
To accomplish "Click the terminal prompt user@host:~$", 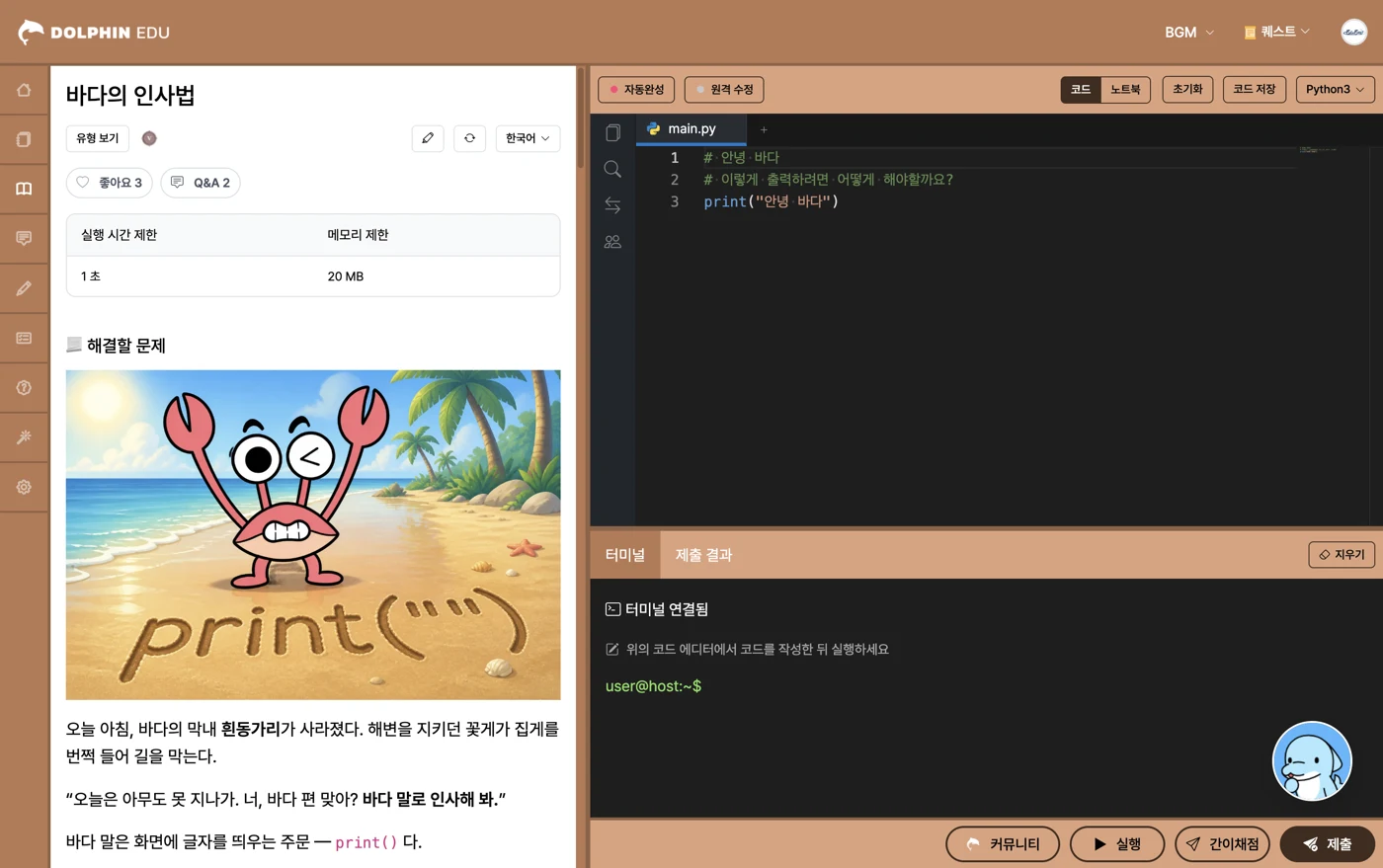I will (653, 686).
